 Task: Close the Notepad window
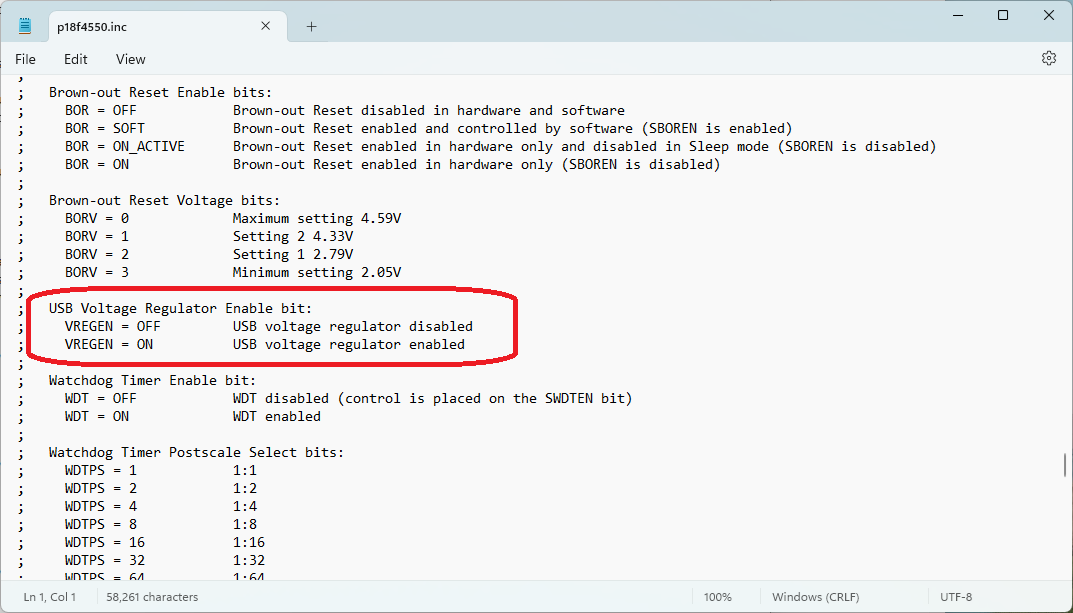click(x=1049, y=15)
